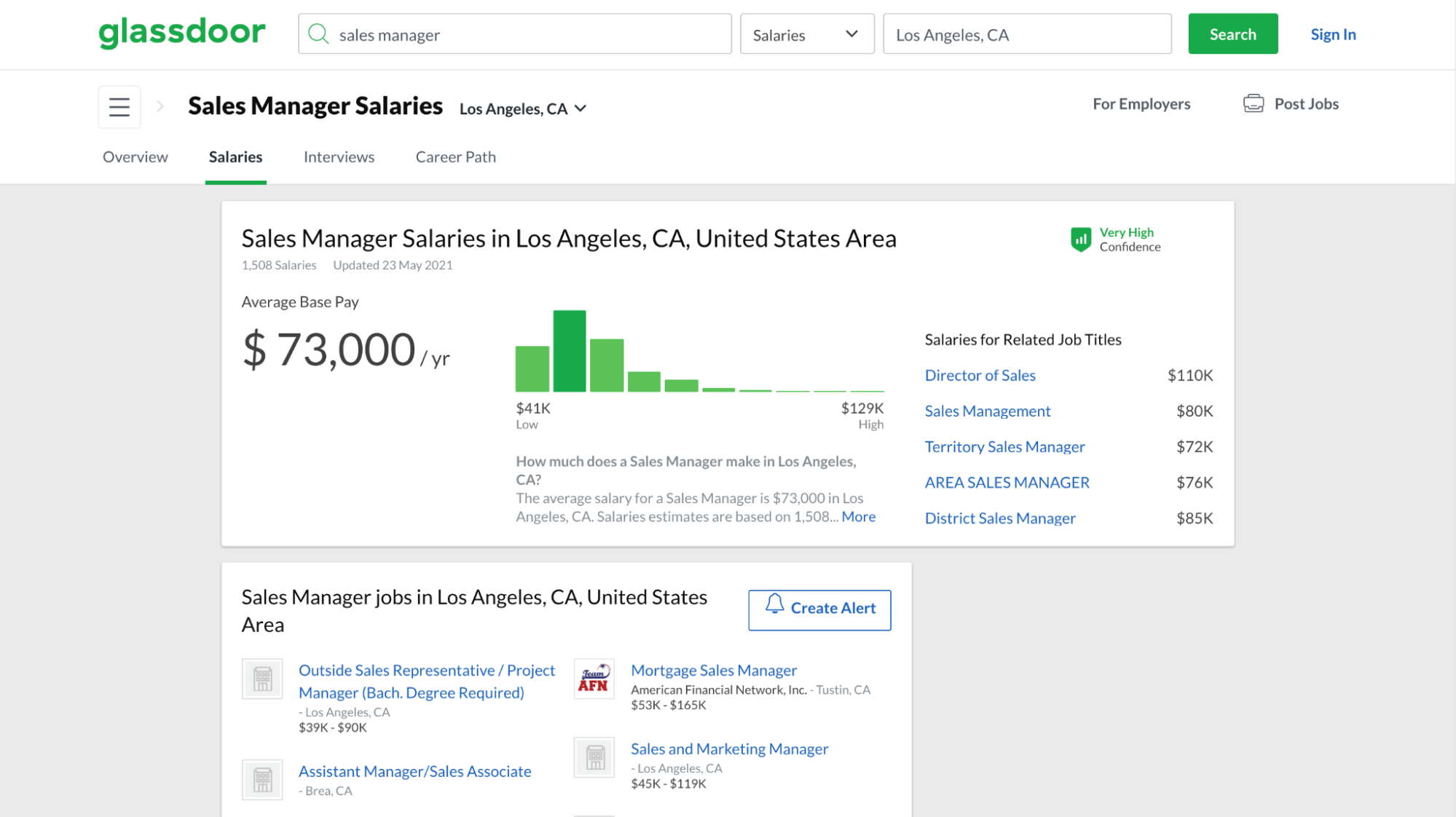Click More to expand salary description
The width and height of the screenshot is (1456, 817).
pyautogui.click(x=858, y=516)
